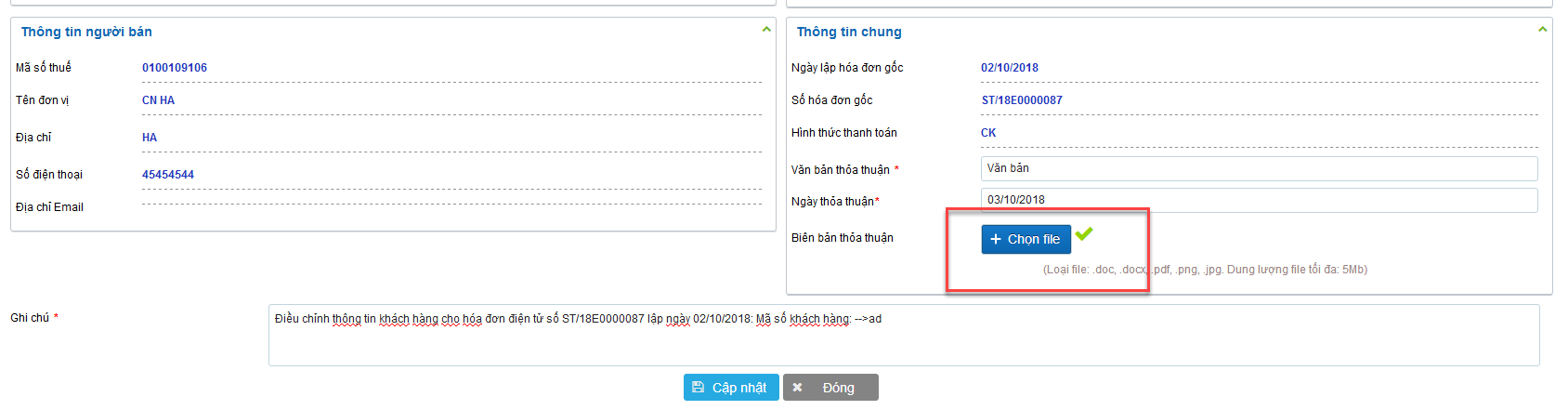Click the Thông tin chung header title
This screenshot has width=1568, height=410.
(849, 32)
